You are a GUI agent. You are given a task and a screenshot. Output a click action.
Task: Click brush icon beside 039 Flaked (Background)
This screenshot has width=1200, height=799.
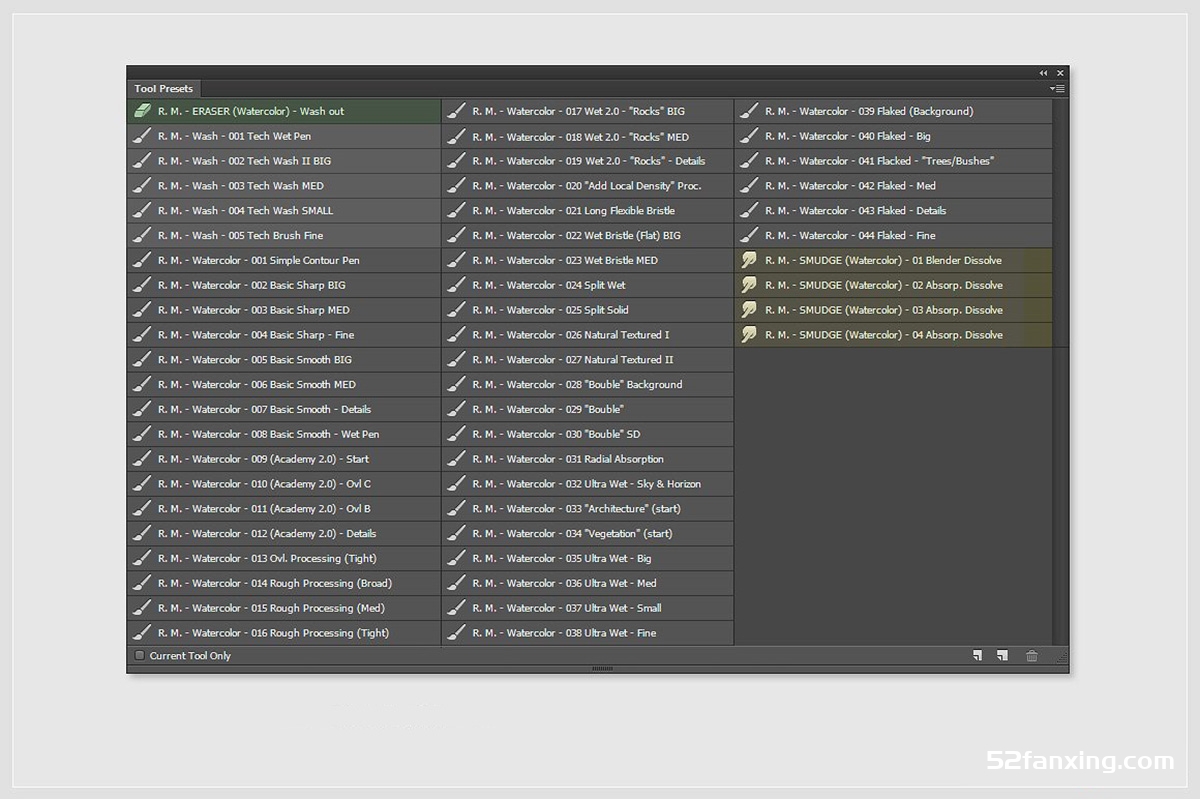(x=749, y=111)
